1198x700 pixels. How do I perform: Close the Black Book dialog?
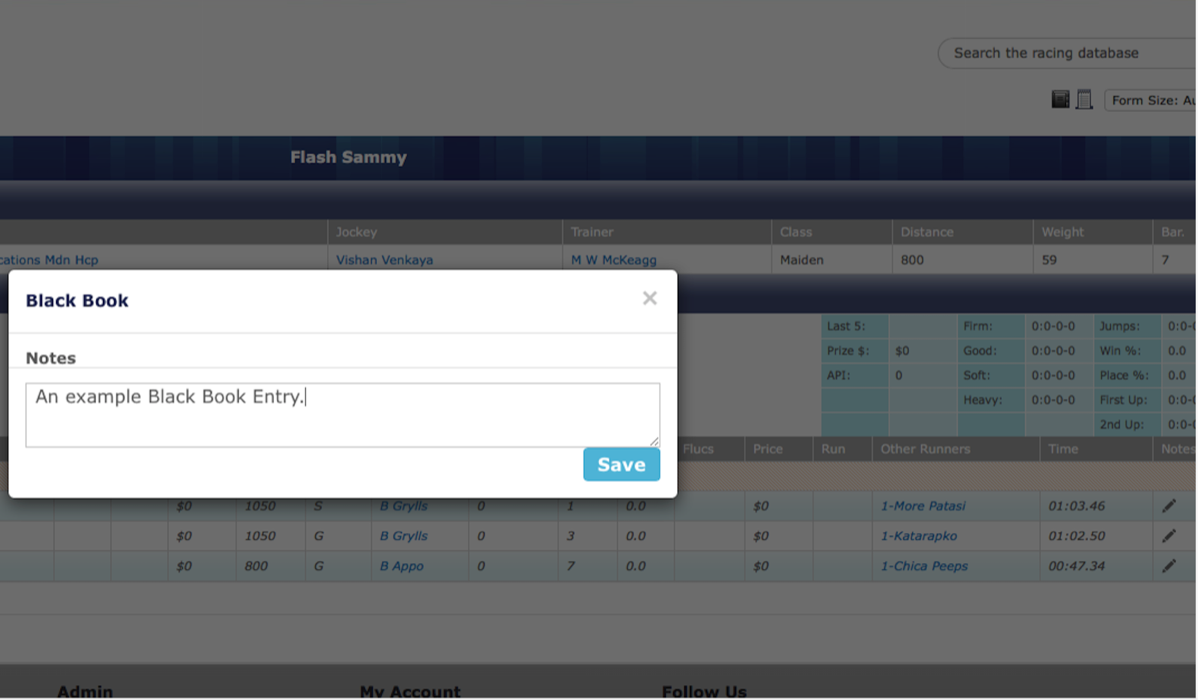pos(649,298)
